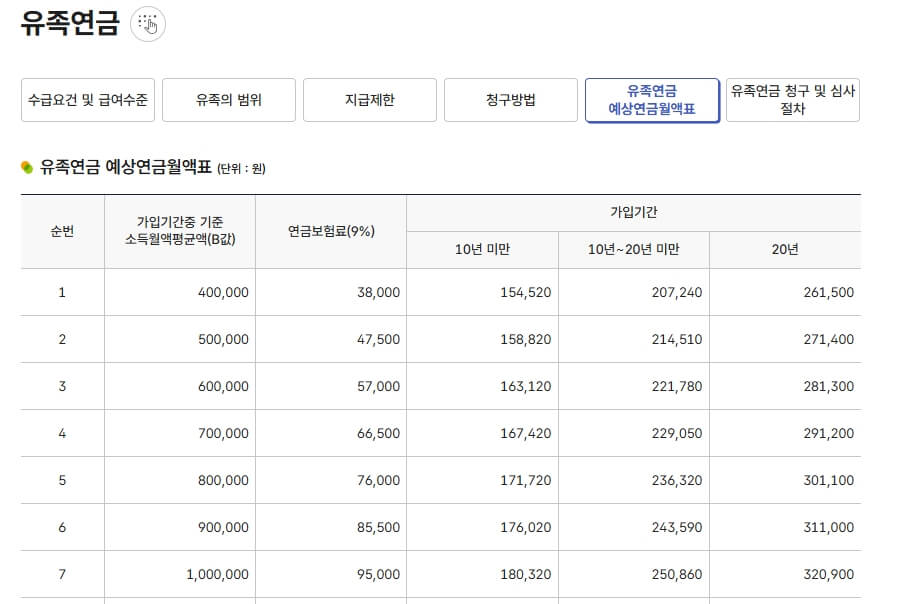Open the 유족연금 청구 및 심사 절차 tab
The height and width of the screenshot is (604, 897).
click(793, 100)
